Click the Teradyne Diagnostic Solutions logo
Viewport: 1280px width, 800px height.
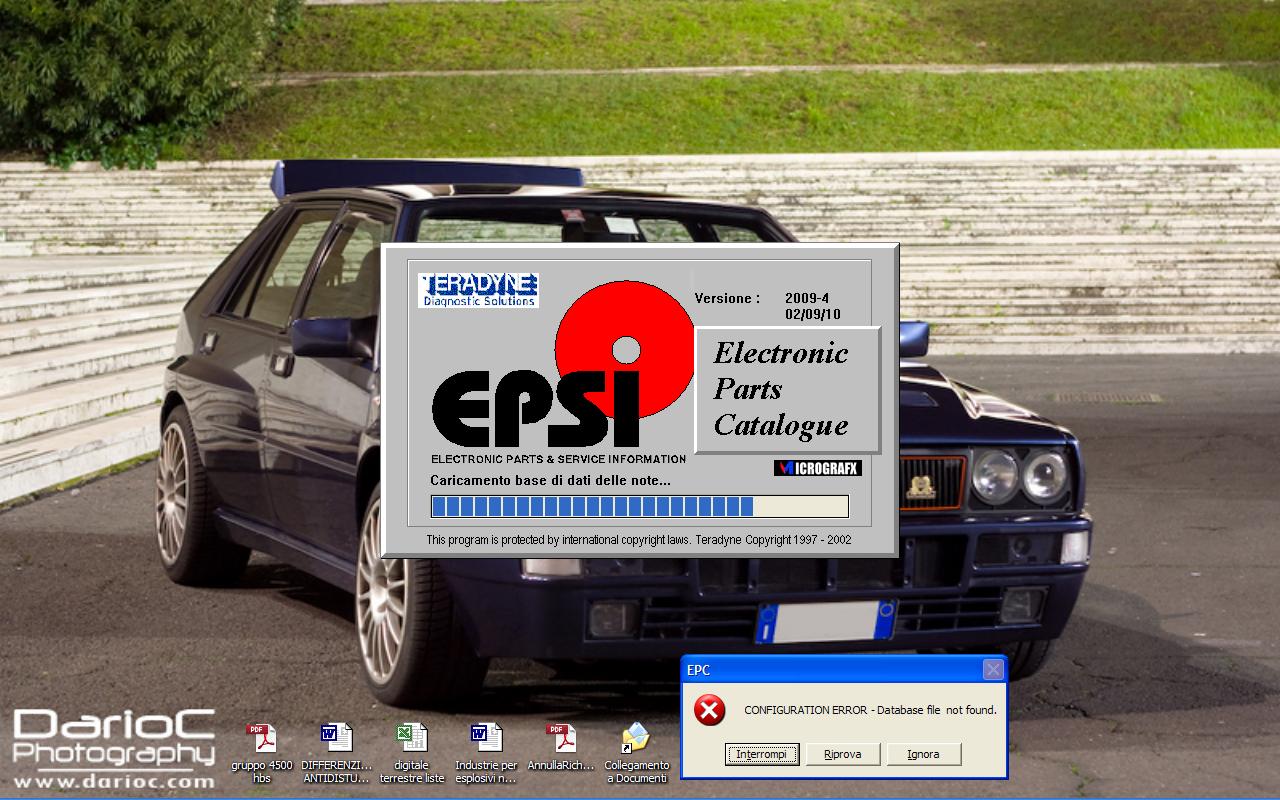coord(478,290)
